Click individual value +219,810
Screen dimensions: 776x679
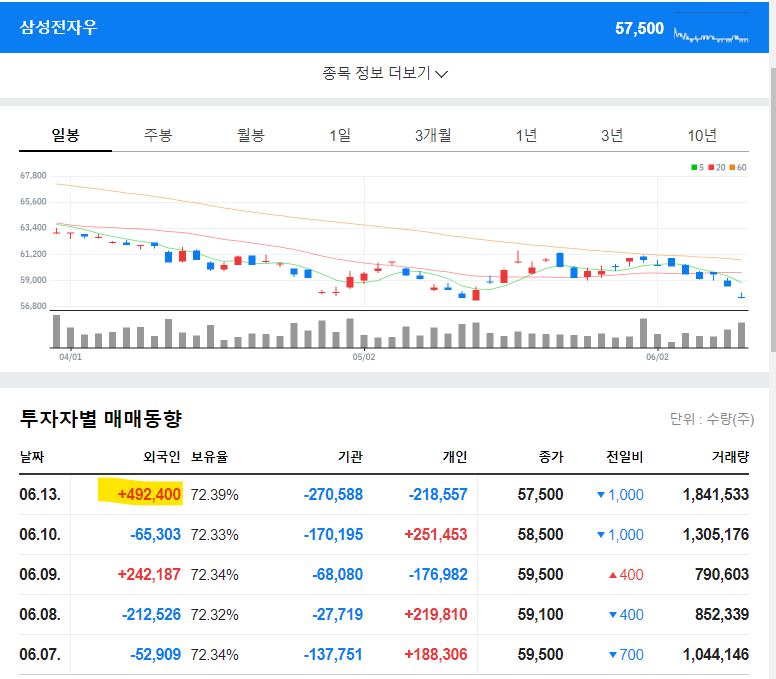click(436, 615)
